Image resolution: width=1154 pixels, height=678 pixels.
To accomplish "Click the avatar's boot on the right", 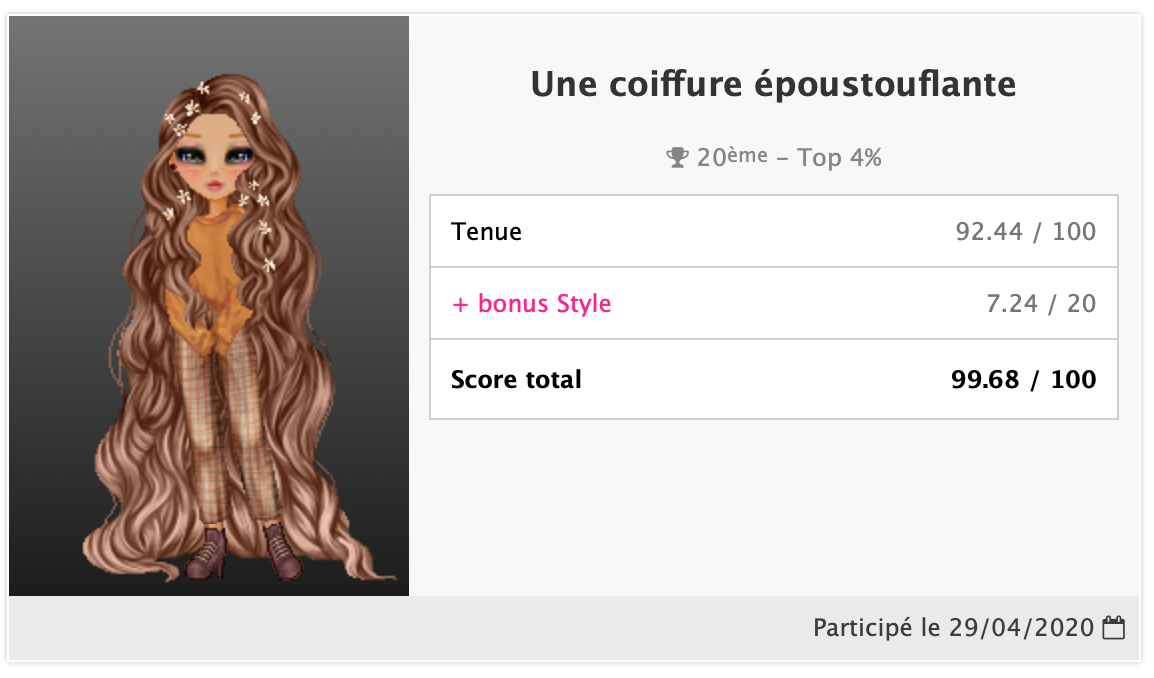I will [281, 553].
